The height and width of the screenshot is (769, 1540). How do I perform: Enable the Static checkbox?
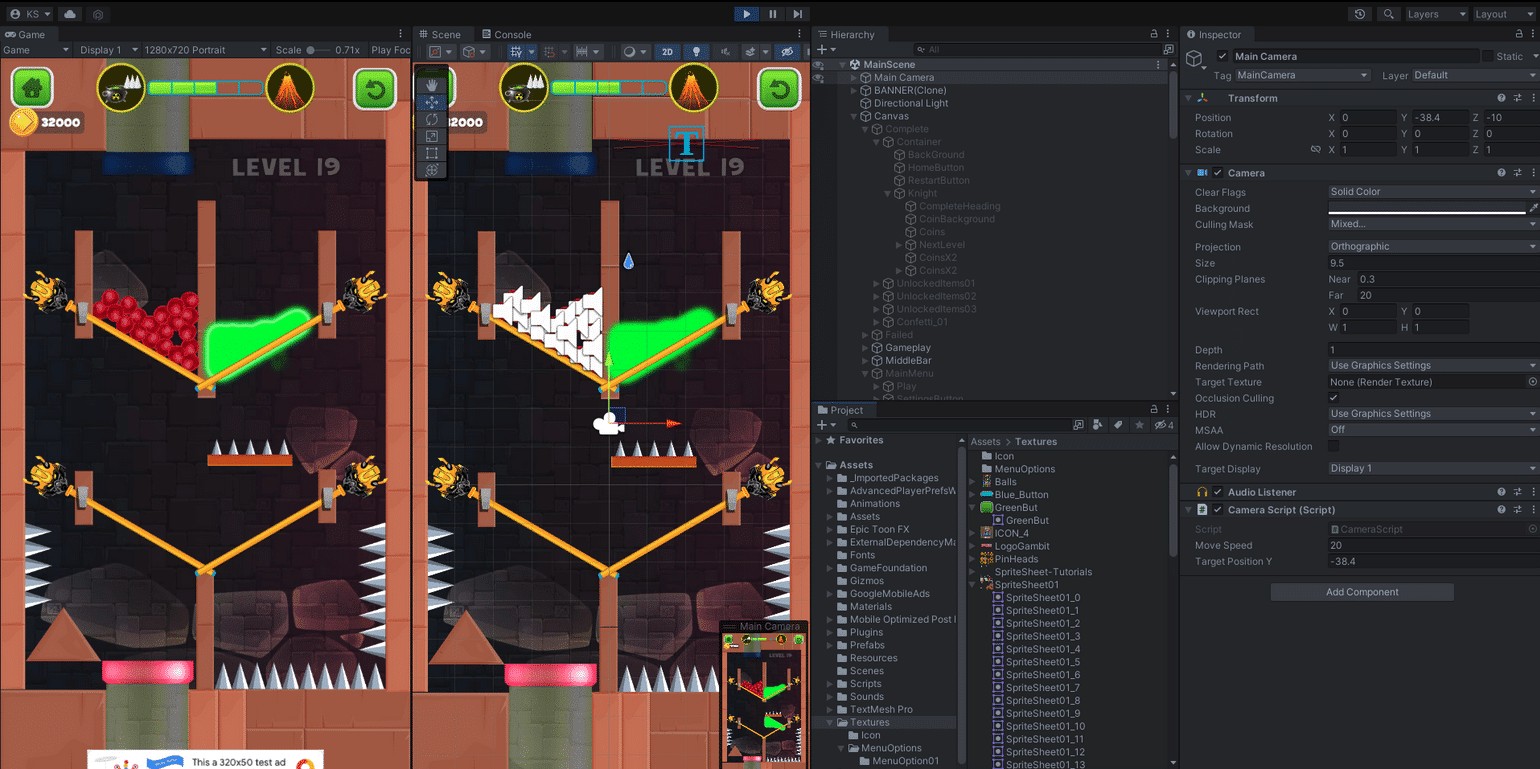[x=1488, y=57]
